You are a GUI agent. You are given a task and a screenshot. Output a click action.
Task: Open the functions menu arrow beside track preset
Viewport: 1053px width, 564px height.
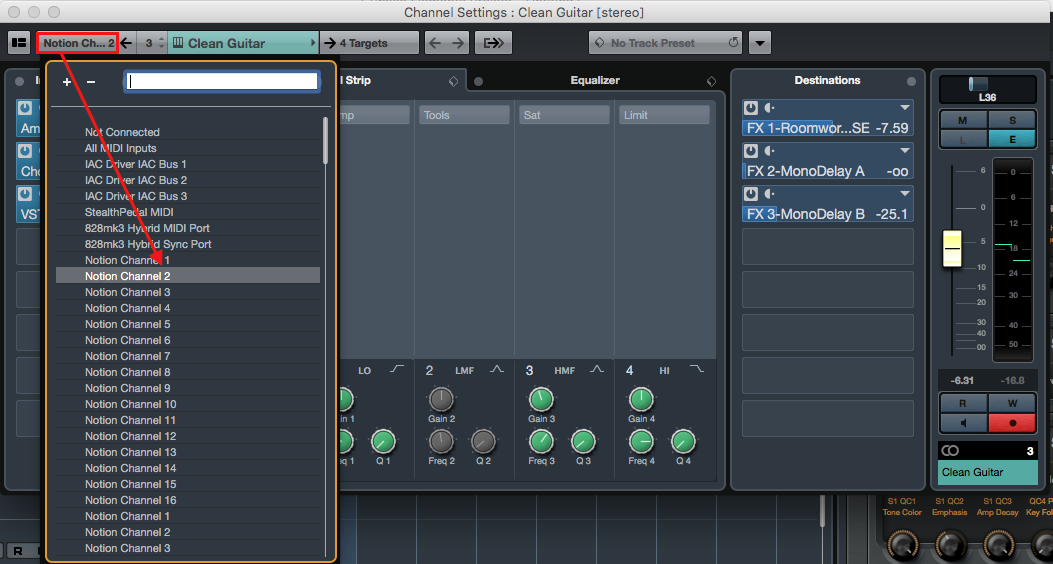tap(760, 43)
